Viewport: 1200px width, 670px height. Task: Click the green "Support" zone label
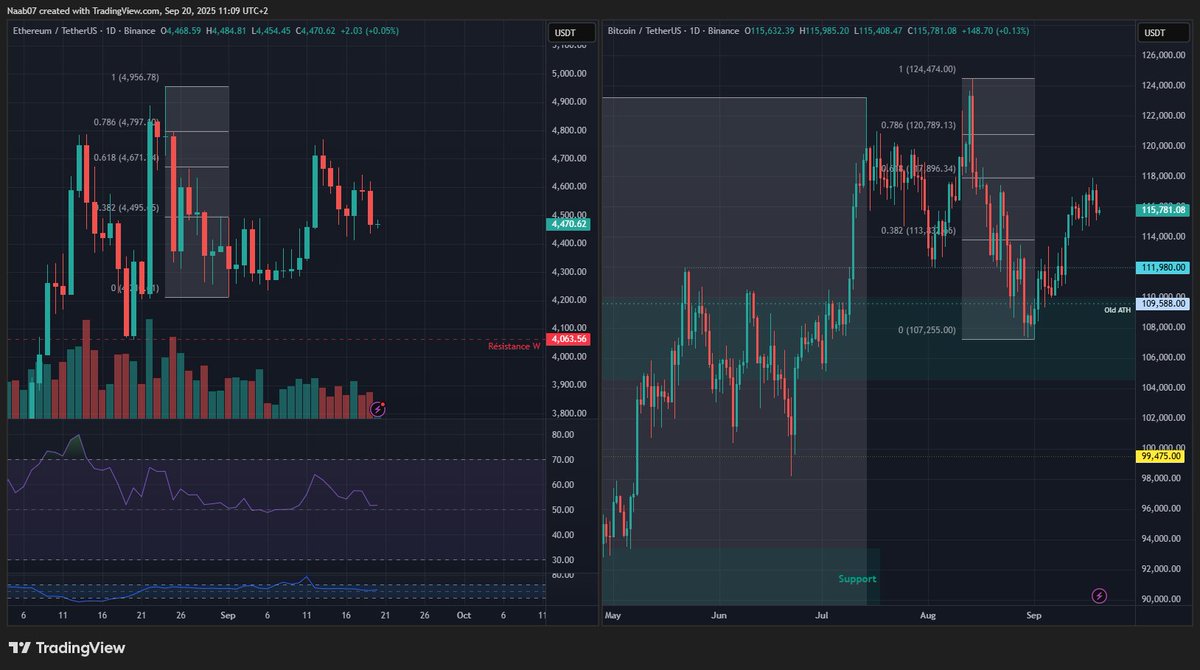click(x=857, y=579)
